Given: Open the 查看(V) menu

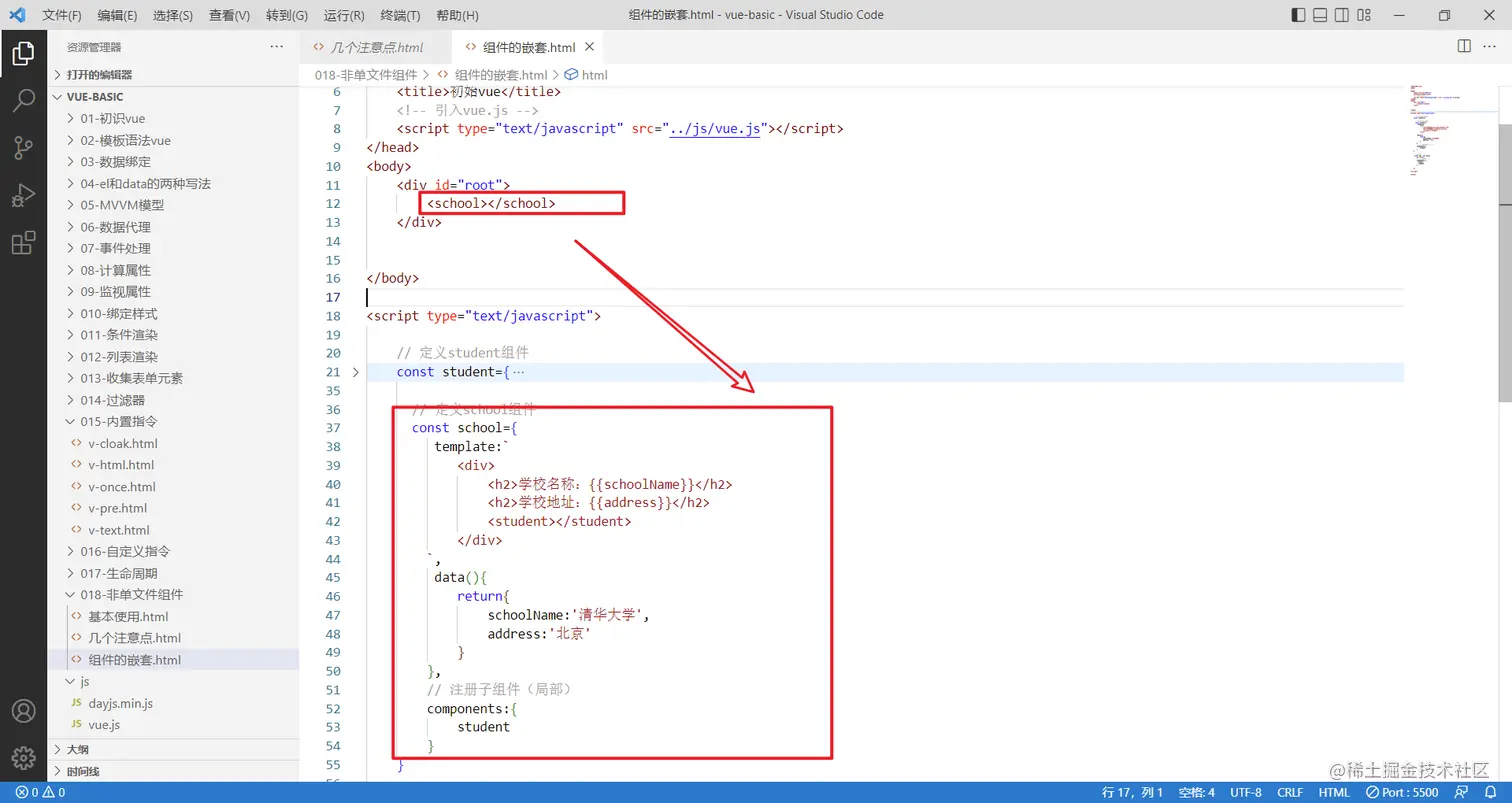Looking at the screenshot, I should (229, 15).
